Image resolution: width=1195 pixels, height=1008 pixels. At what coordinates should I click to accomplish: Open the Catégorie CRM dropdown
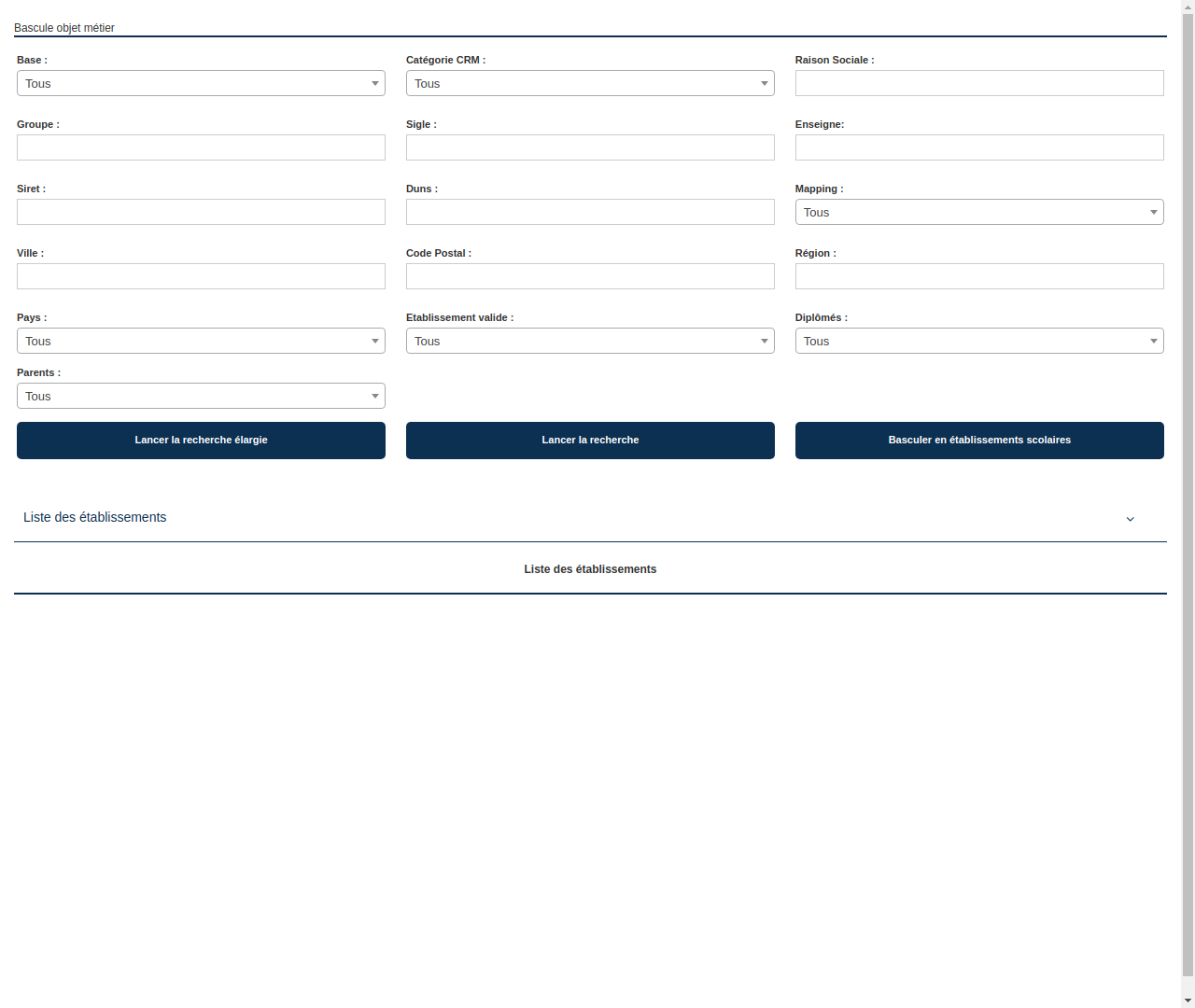pos(590,83)
